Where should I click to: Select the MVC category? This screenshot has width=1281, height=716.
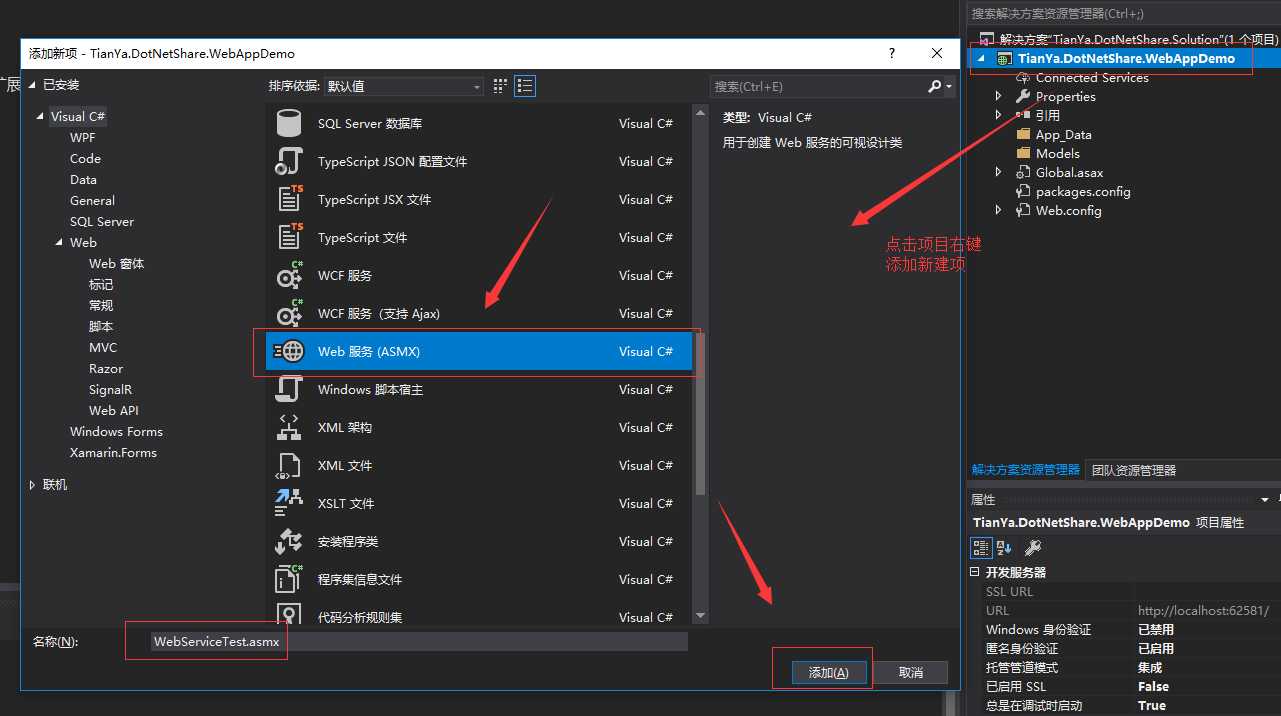tap(103, 347)
